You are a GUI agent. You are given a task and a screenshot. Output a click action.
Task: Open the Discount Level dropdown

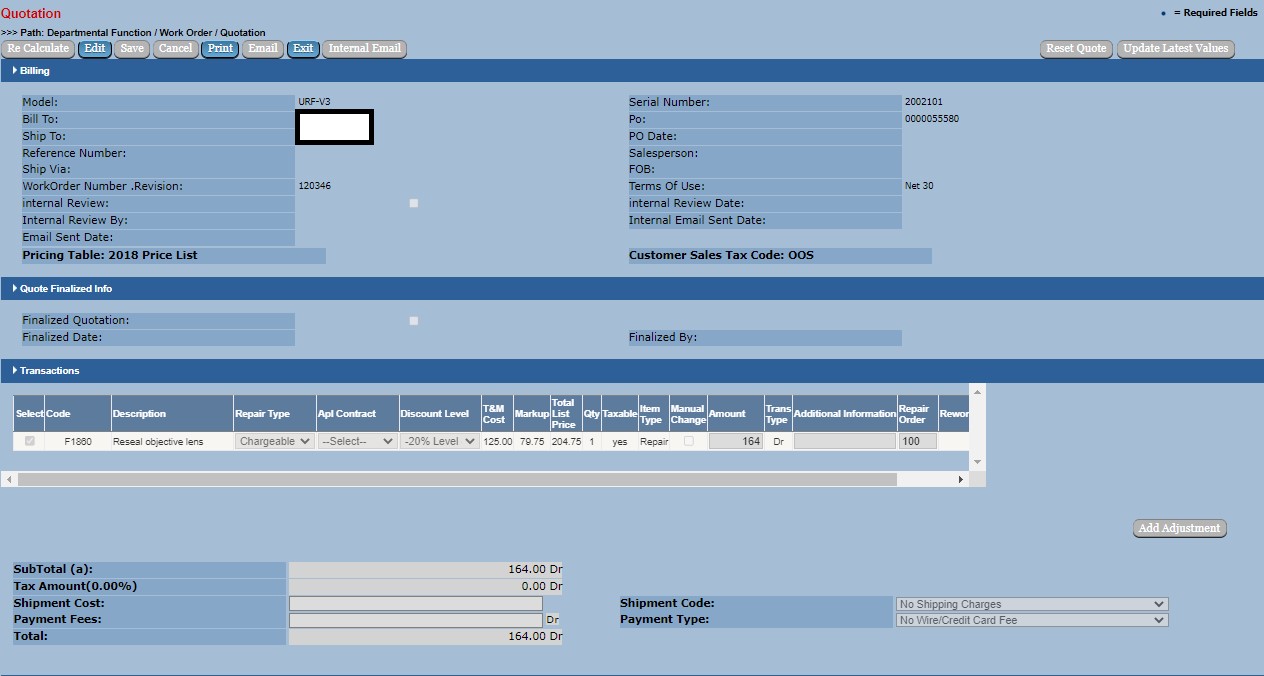point(439,441)
